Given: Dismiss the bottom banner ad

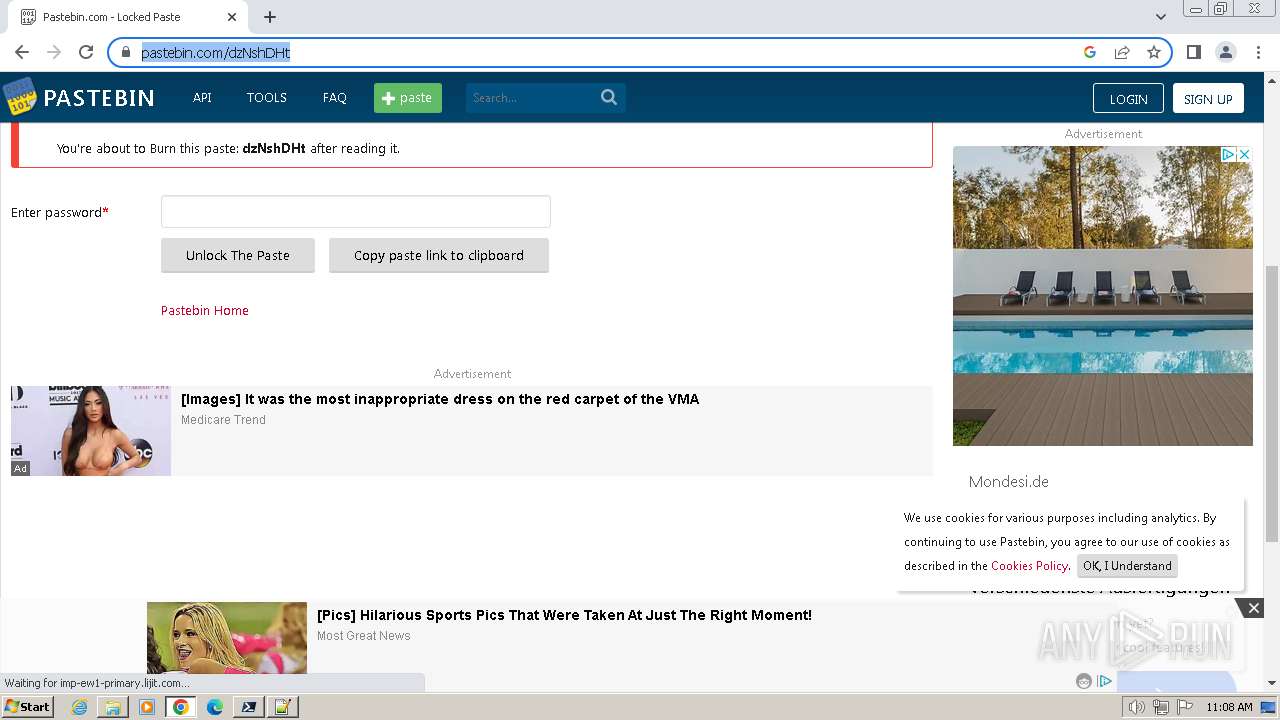Looking at the screenshot, I should (x=1253, y=608).
